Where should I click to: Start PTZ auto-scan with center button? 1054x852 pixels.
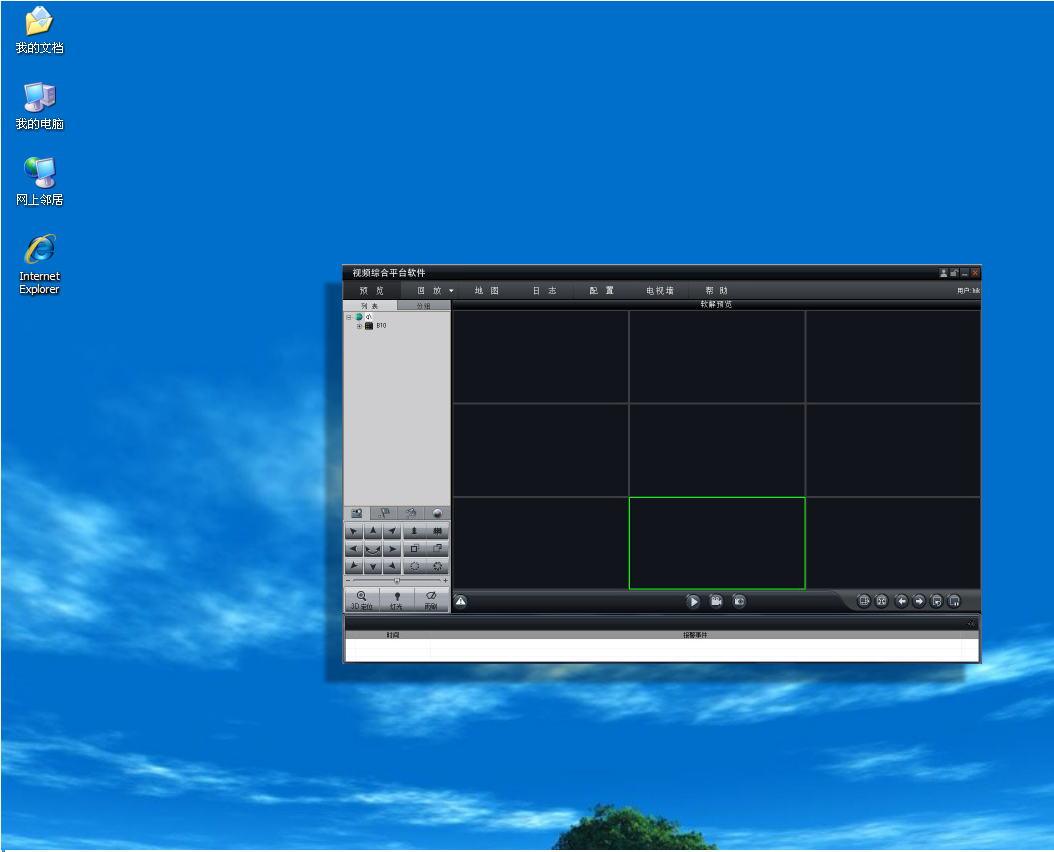pyautogui.click(x=373, y=549)
